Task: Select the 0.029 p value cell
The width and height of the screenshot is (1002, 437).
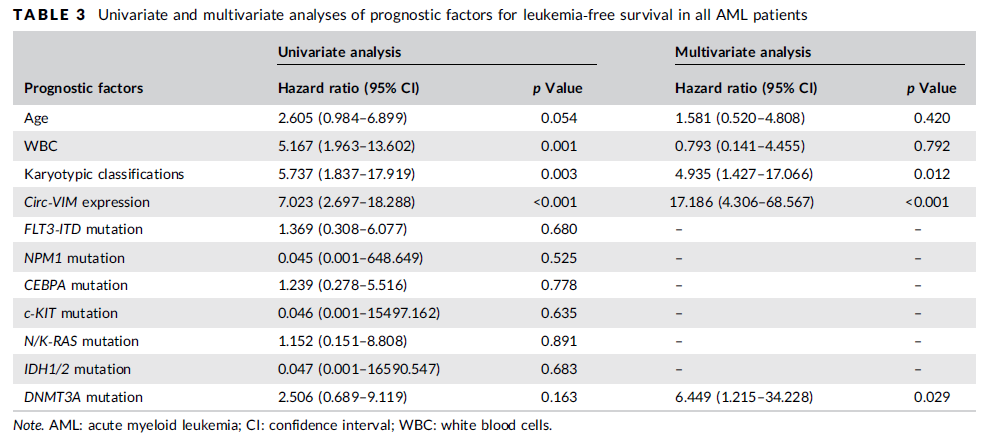Action: 930,397
